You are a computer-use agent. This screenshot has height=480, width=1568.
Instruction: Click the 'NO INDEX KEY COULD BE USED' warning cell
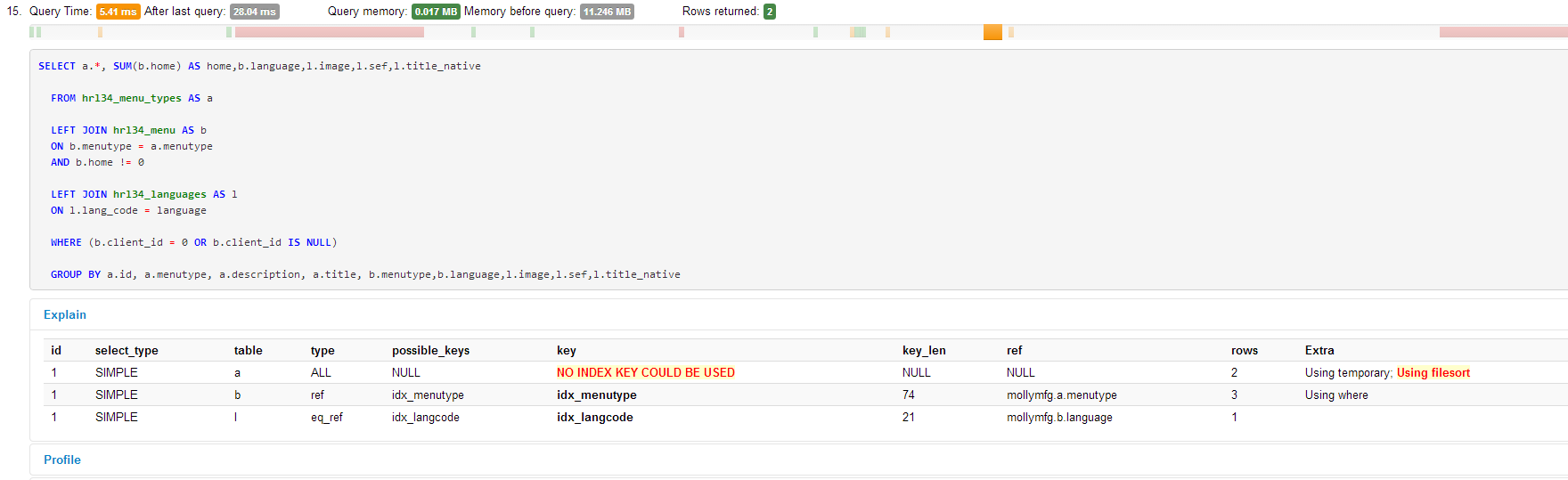coord(646,372)
